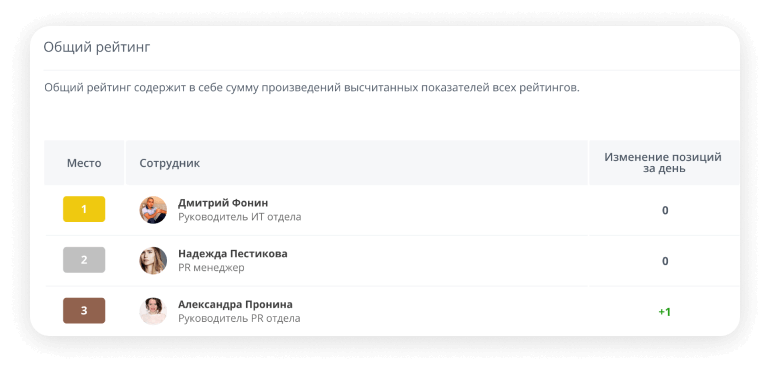Click Надежда Пестикова's avatar photo
This screenshot has height=370, width=770.
153,260
